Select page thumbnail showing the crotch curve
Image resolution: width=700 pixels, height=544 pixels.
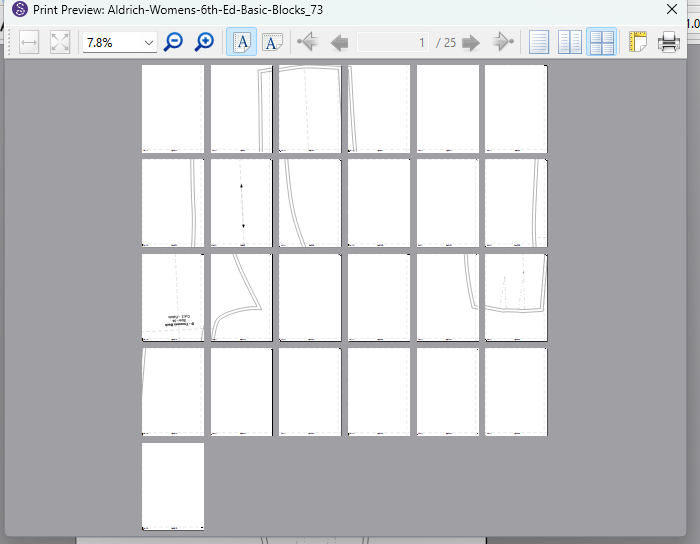pyautogui.click(x=242, y=298)
